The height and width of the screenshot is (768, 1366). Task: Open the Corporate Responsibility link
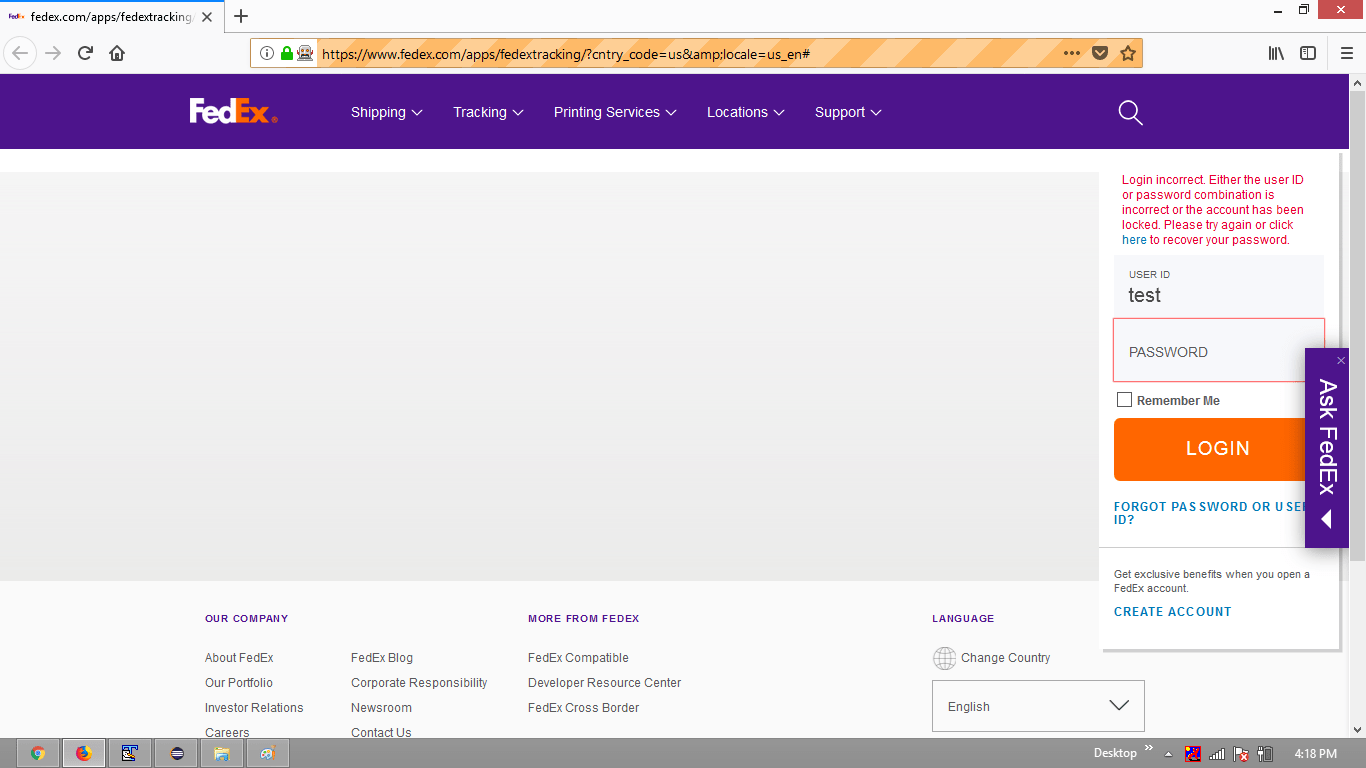point(419,683)
